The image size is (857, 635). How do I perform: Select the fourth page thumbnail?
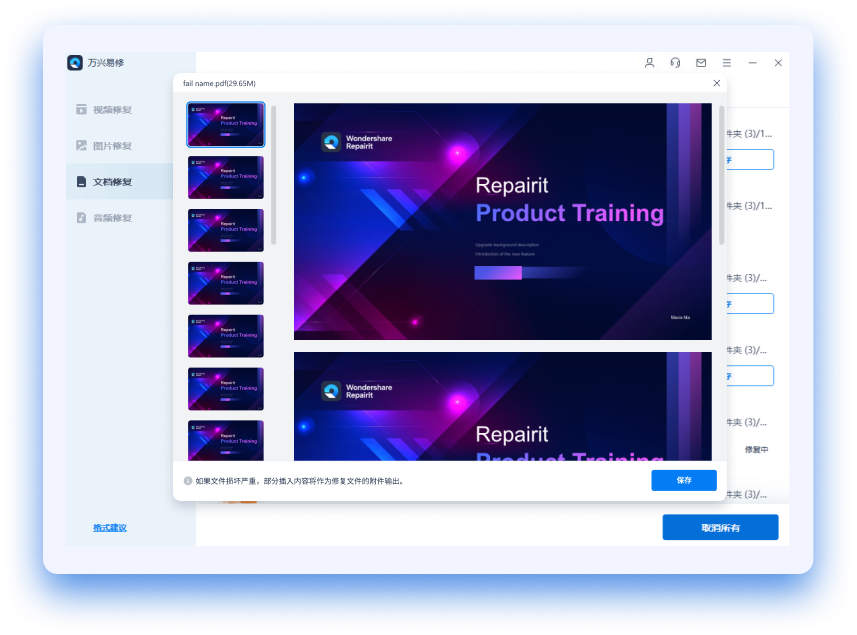226,283
